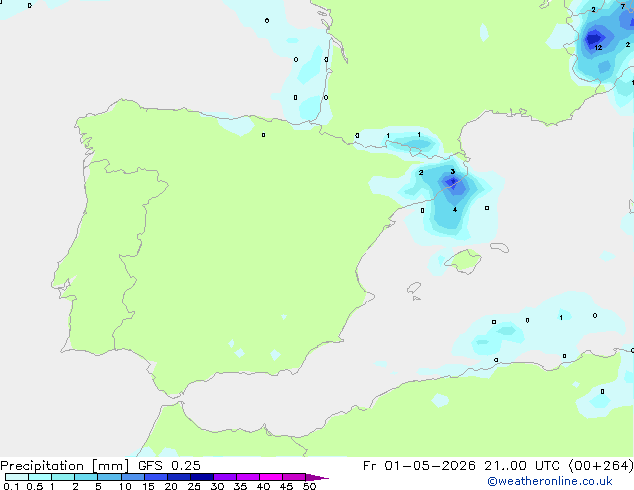This screenshot has width=634, height=490.
Task: Click the '30' legend scale label
Action: pyautogui.click(x=217, y=486)
